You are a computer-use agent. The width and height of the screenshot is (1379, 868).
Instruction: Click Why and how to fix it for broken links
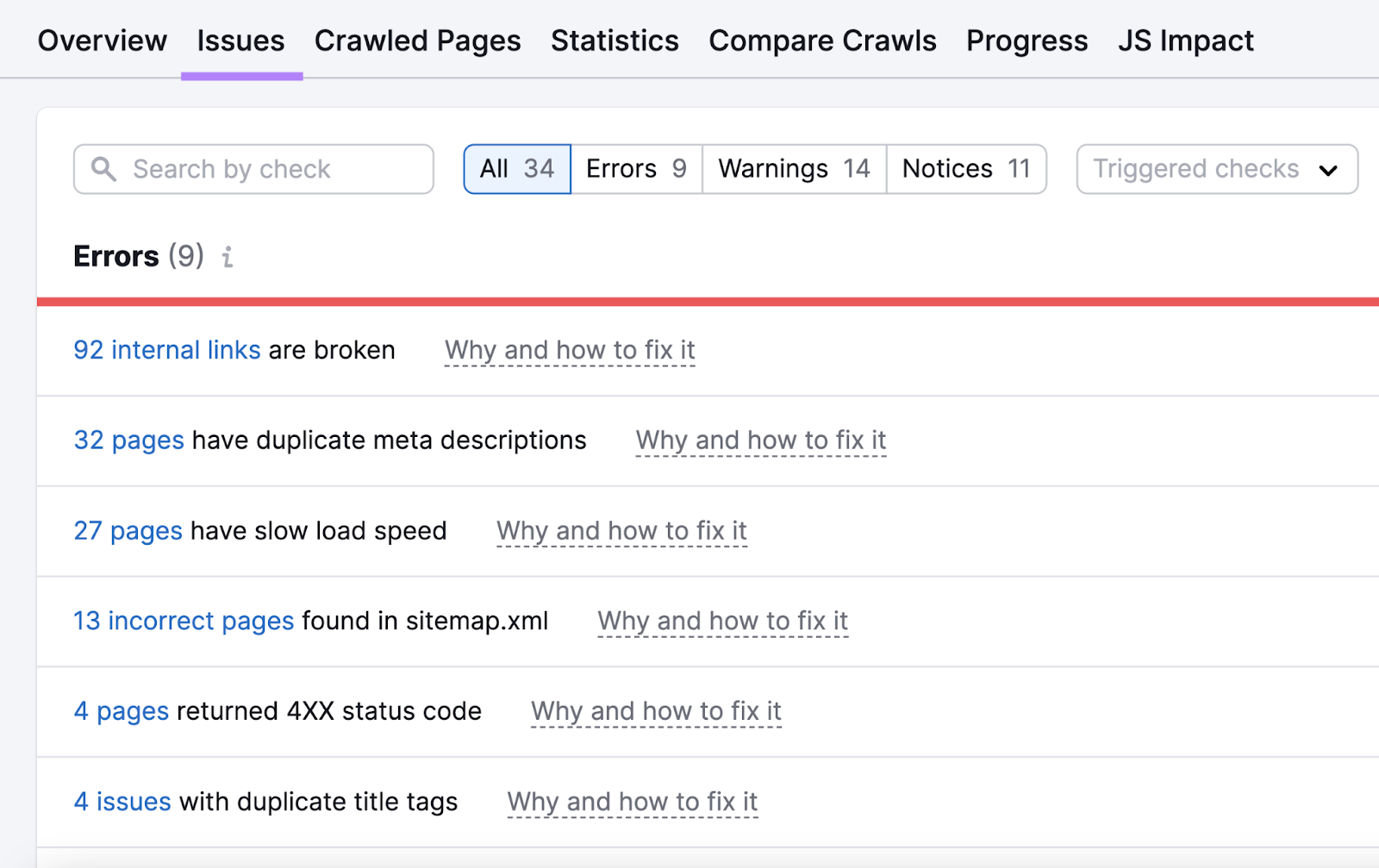pos(570,350)
